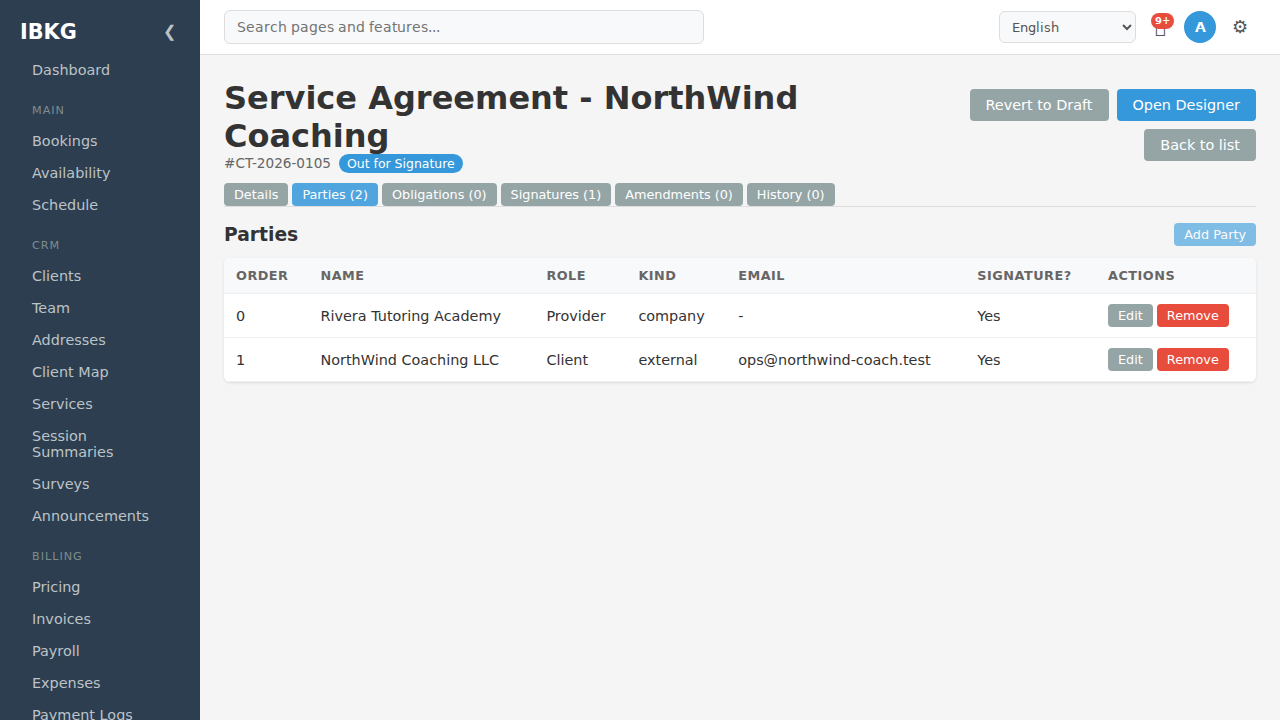Edit the Rivera Tutoring Academy party
The height and width of the screenshot is (720, 1280).
pyautogui.click(x=1130, y=316)
